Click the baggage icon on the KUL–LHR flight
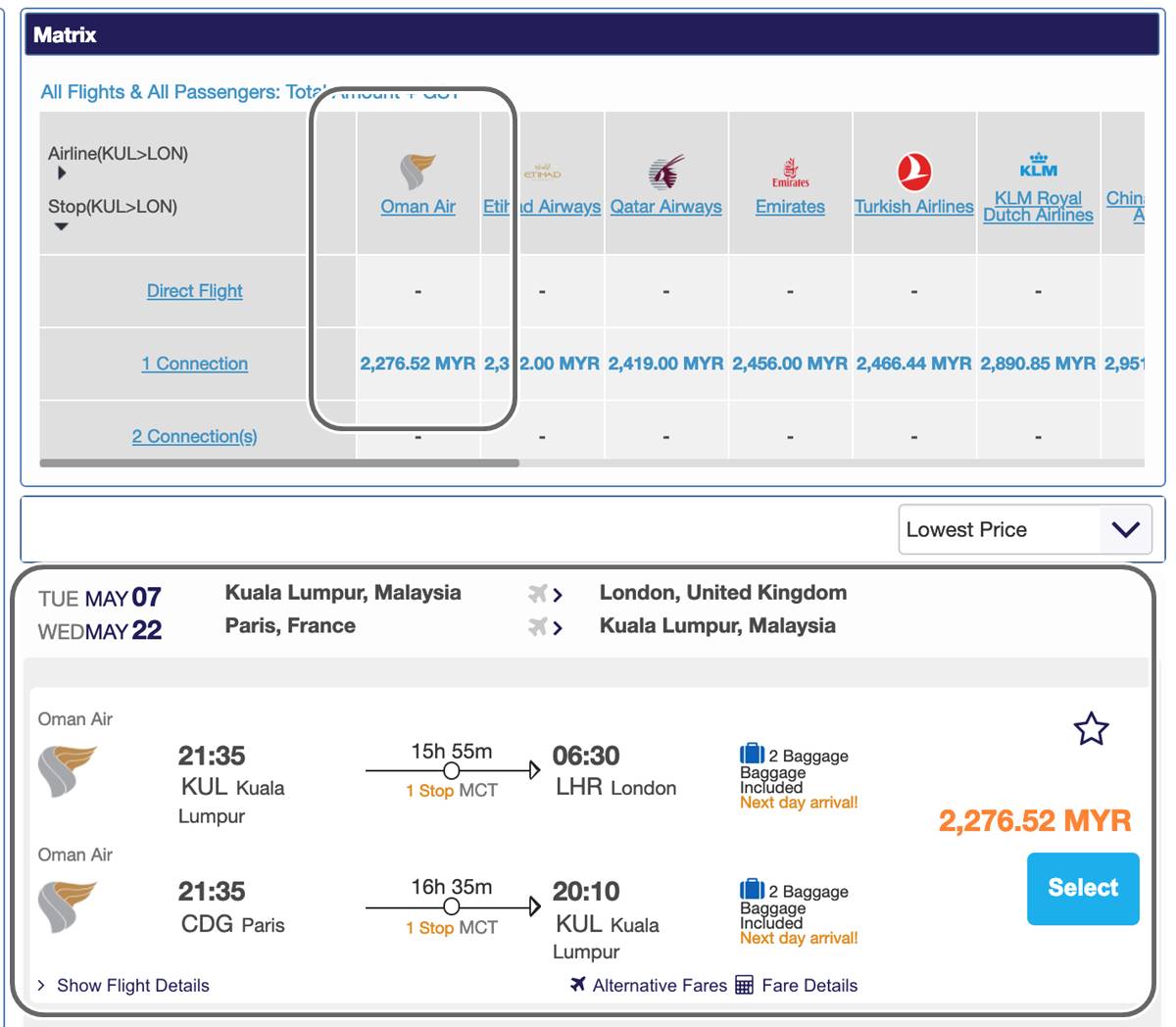 pyautogui.click(x=752, y=754)
